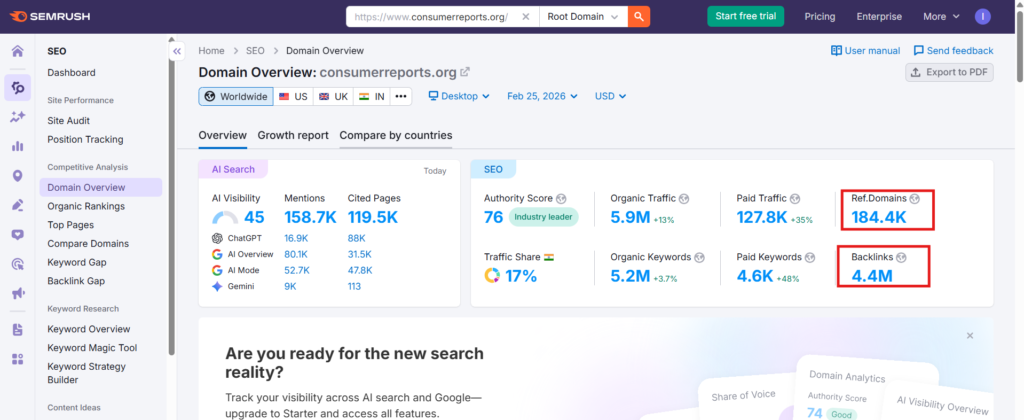The image size is (1024, 420).
Task: Click the bar chart icon in left rail
Action: (17, 146)
